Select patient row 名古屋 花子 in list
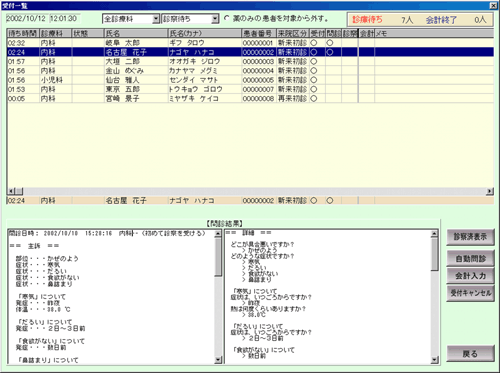Image resolution: width=500 pixels, height=373 pixels. coord(250,52)
